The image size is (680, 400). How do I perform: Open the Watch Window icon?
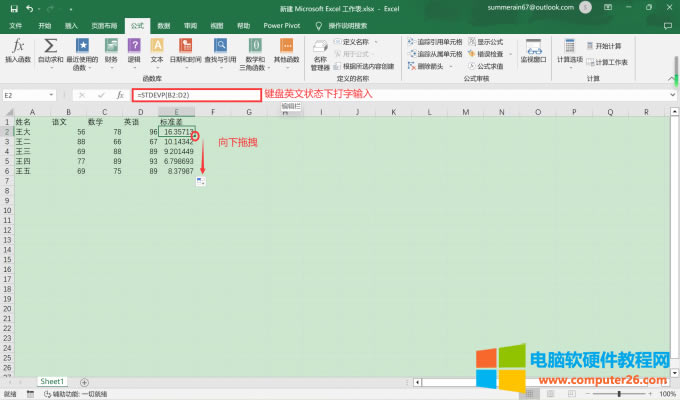click(534, 52)
